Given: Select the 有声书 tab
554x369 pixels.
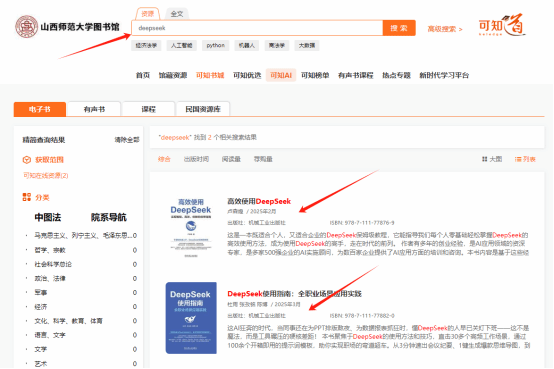Looking at the screenshot, I should (x=94, y=109).
